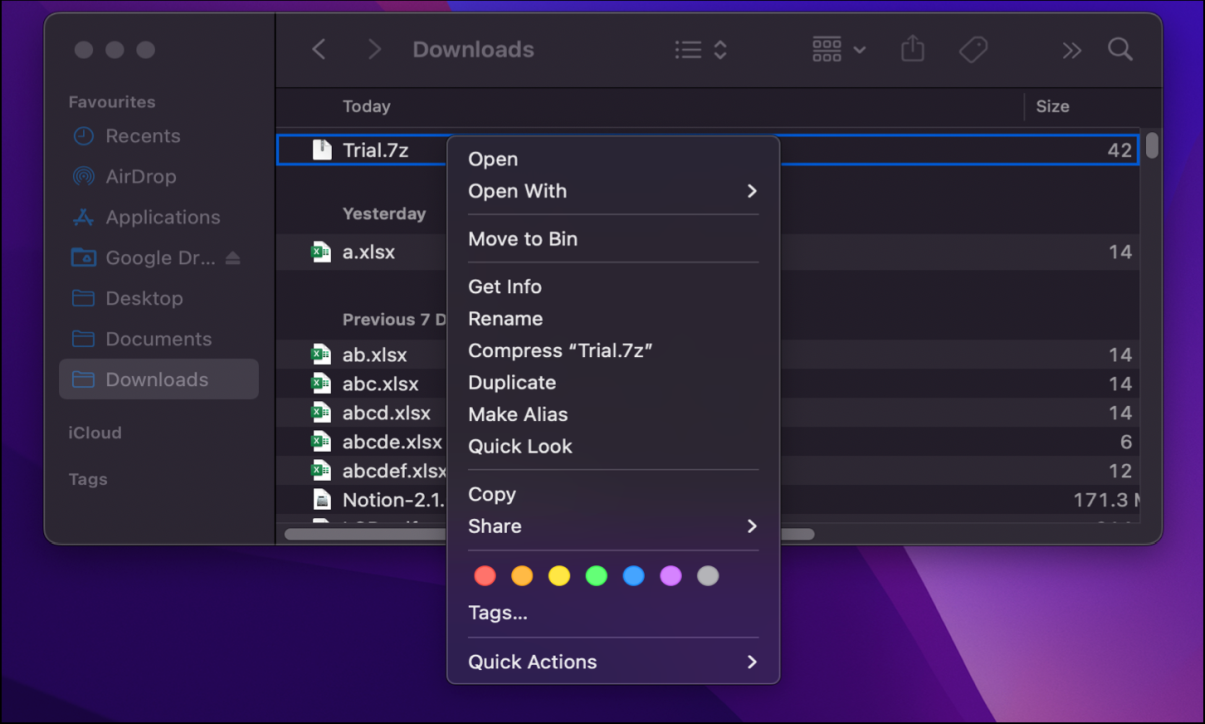The height and width of the screenshot is (724, 1205).
Task: Open the list view switcher dropdown
Action: (700, 49)
